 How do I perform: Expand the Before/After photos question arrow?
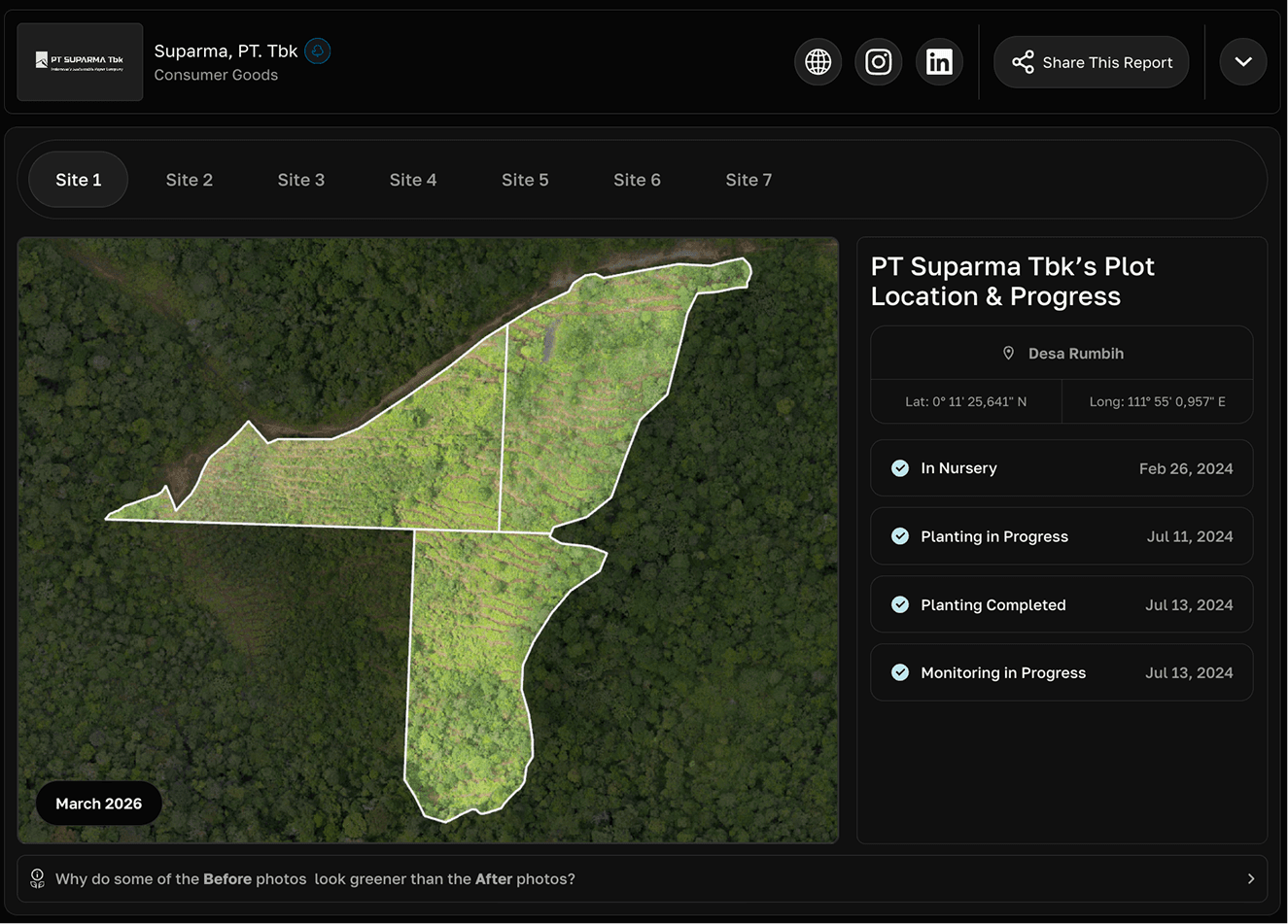1251,878
